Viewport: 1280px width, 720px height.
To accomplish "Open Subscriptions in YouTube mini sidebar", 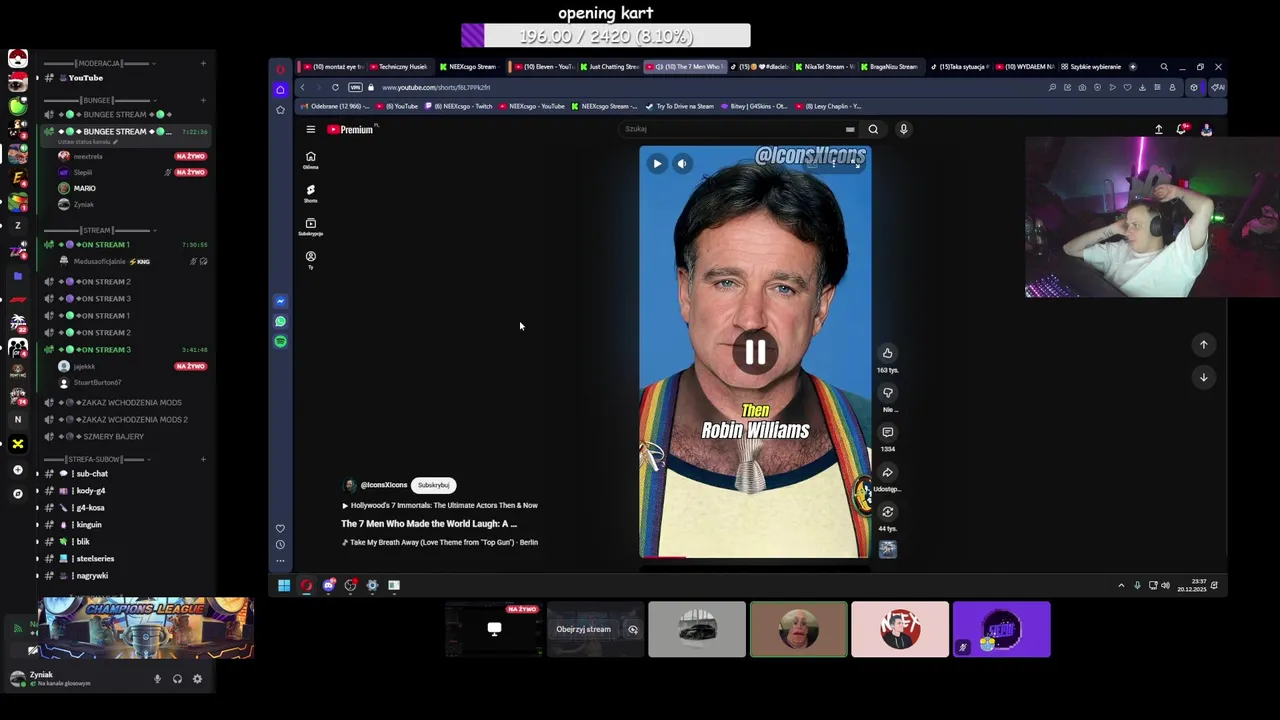I will 311,227.
